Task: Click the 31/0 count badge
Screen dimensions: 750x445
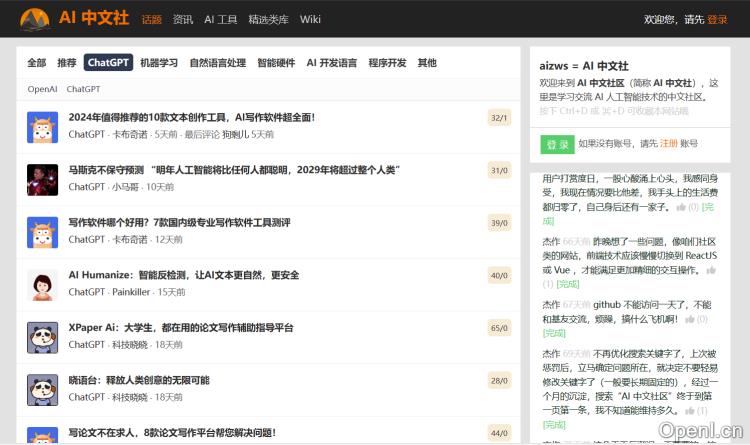Action: click(499, 170)
